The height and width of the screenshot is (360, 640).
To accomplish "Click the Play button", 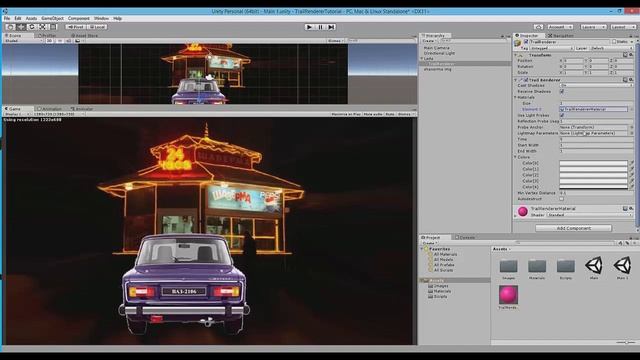I will [x=309, y=27].
